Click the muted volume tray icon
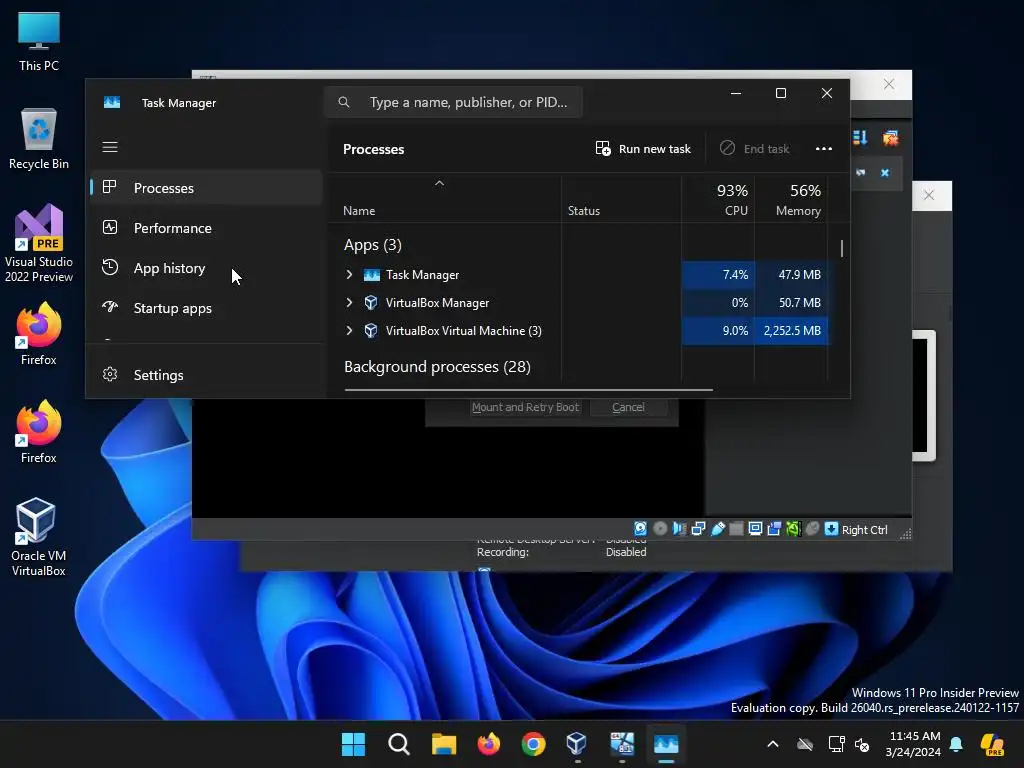 pos(862,744)
